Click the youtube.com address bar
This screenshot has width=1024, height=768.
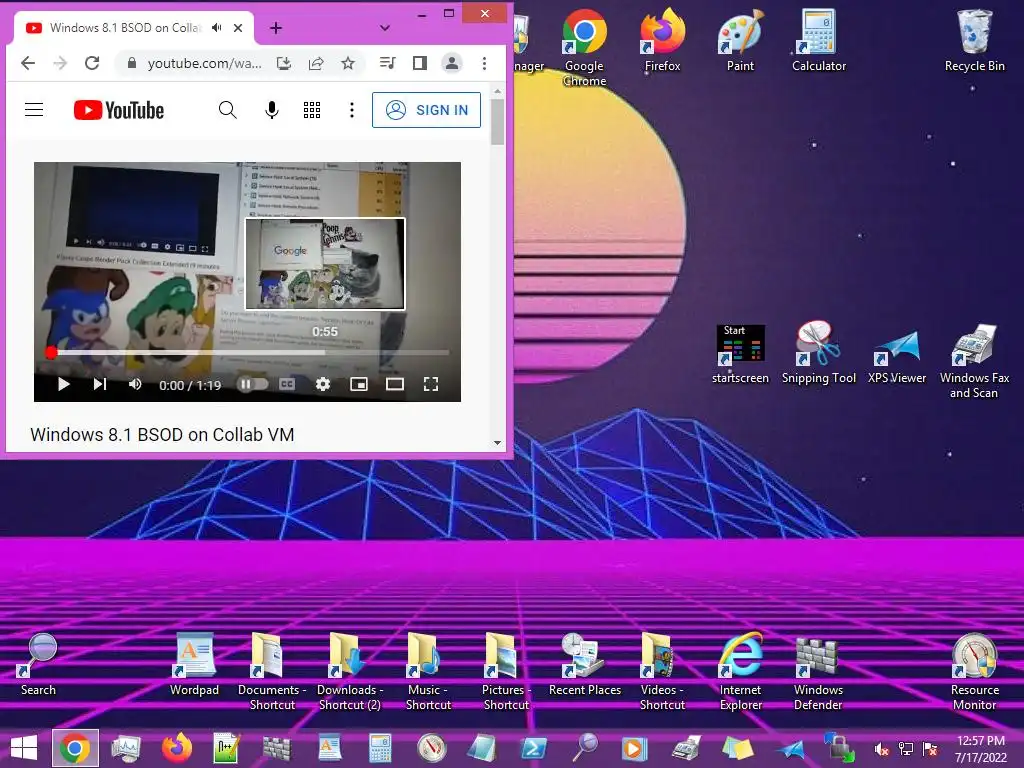point(204,63)
